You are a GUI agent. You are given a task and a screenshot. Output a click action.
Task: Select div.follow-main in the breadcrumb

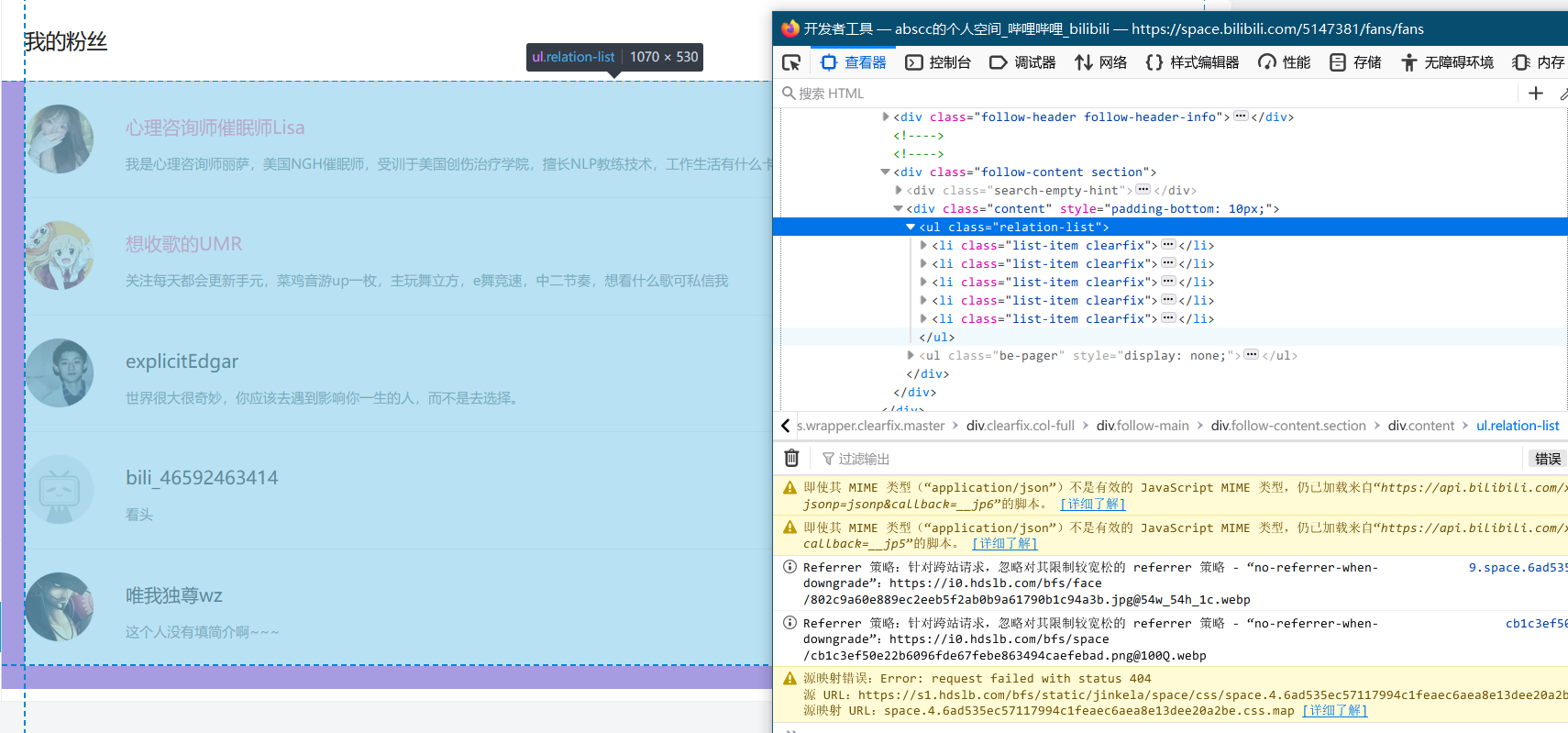tap(1143, 426)
